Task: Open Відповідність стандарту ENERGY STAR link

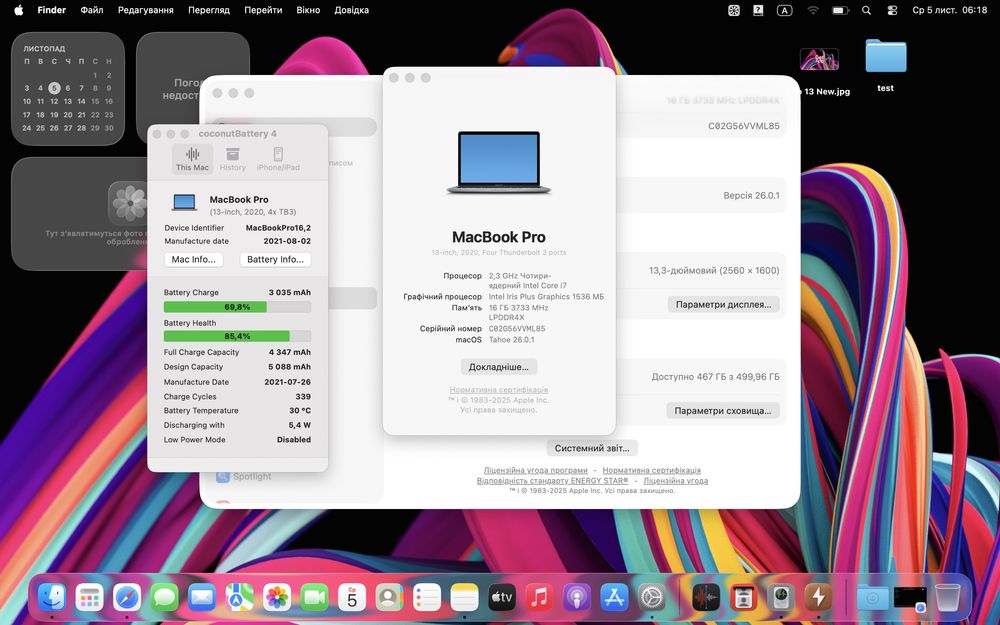Action: pyautogui.click(x=552, y=480)
